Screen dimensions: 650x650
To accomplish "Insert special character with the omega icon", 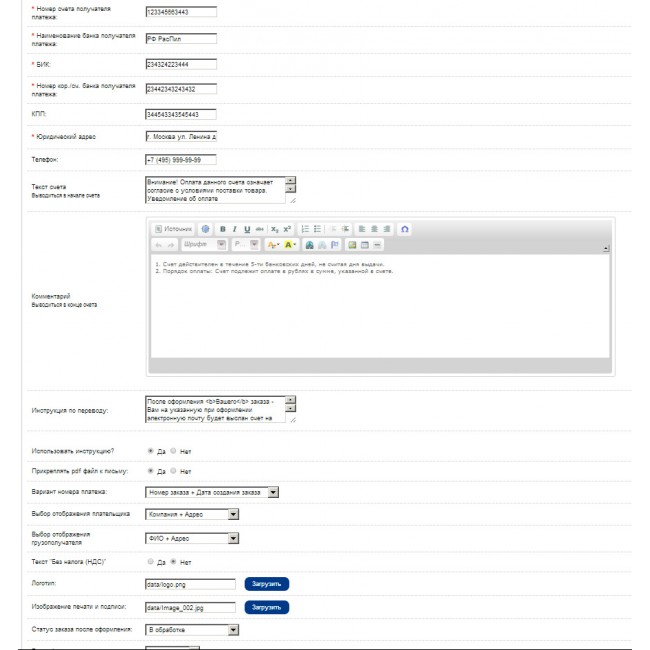I will pos(404,229).
